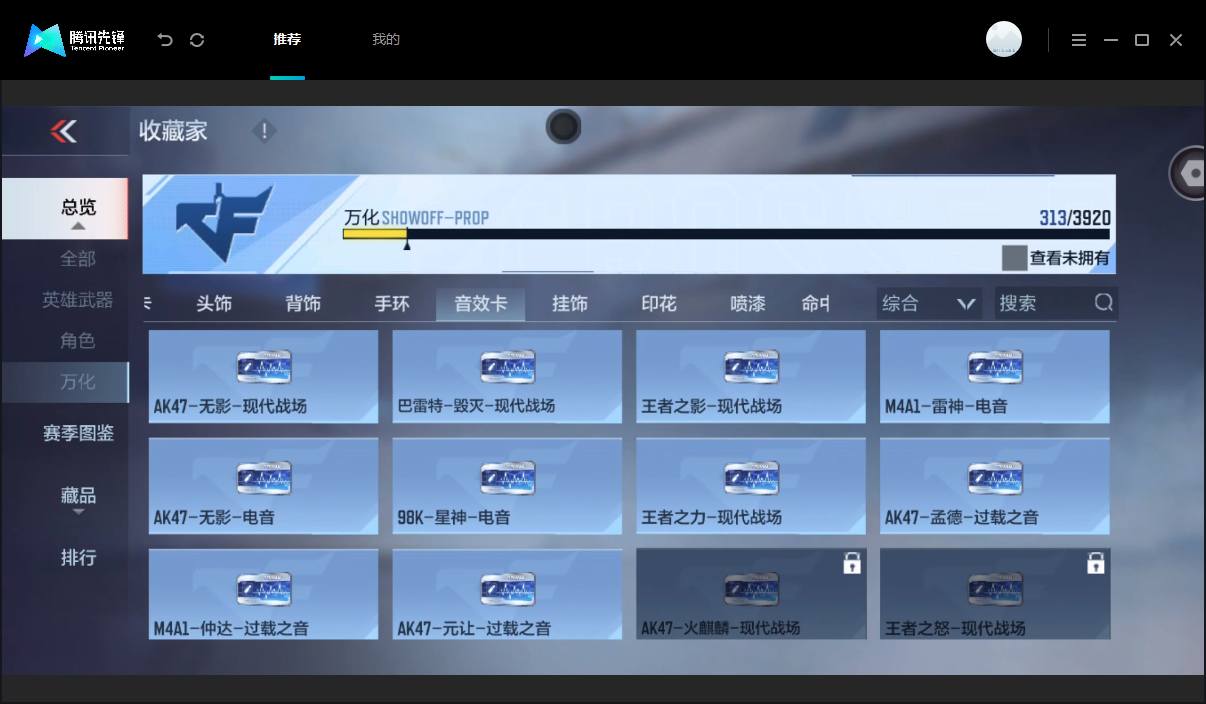Click sound card icon of M4A1-雷神-电音
This screenshot has width=1206, height=704.
(x=995, y=368)
